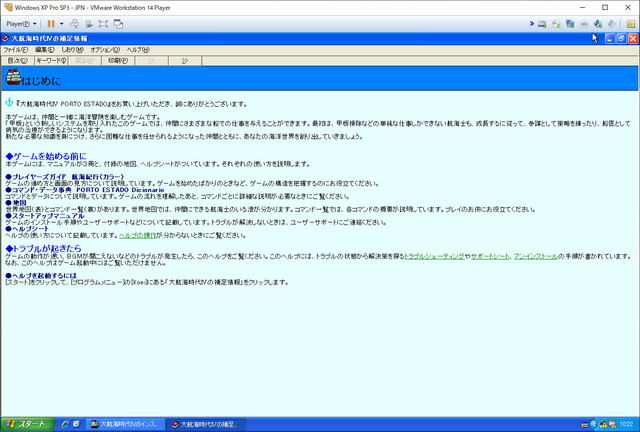640x432 pixels.
Task: Click the ●コマンド・データ事典 heading
Action: [85, 190]
